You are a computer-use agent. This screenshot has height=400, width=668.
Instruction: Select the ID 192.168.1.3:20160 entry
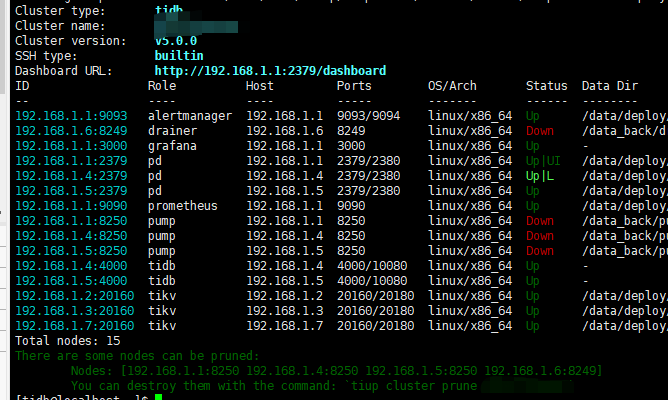[75, 311]
